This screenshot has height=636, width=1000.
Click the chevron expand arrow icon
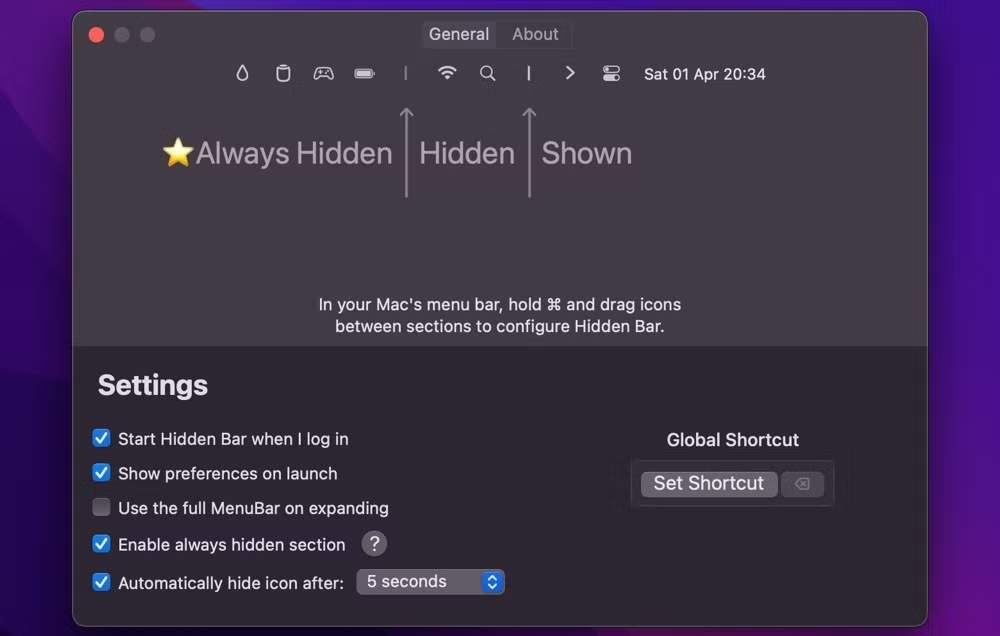coord(570,73)
